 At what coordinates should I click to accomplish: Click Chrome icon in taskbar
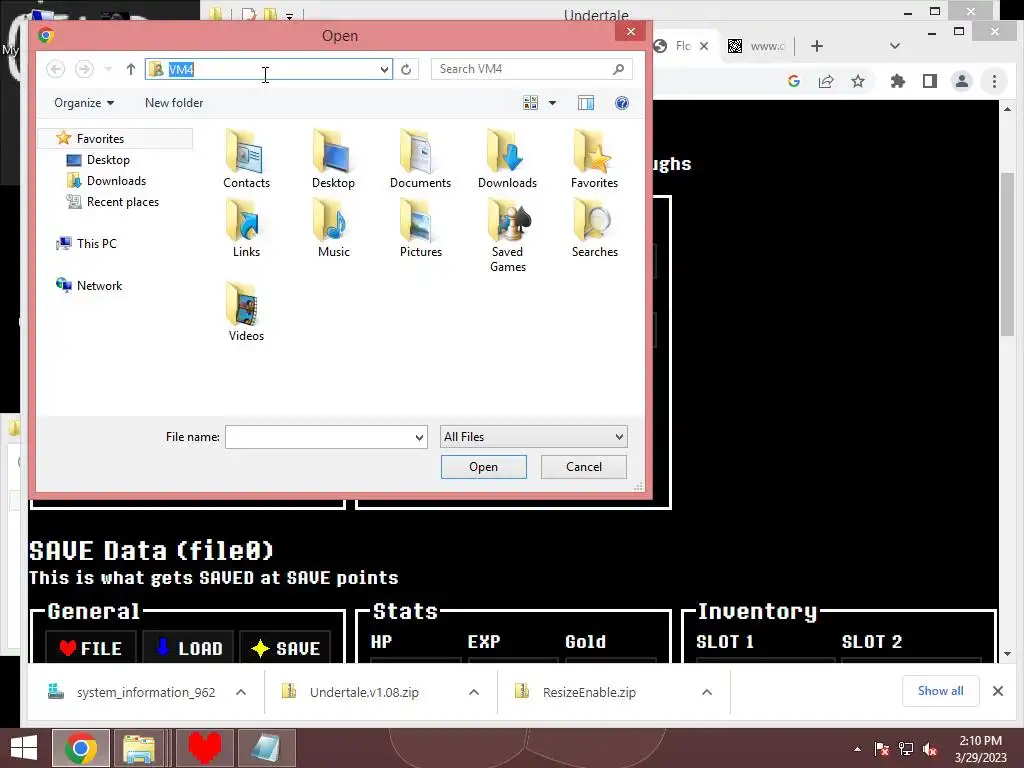(x=81, y=748)
